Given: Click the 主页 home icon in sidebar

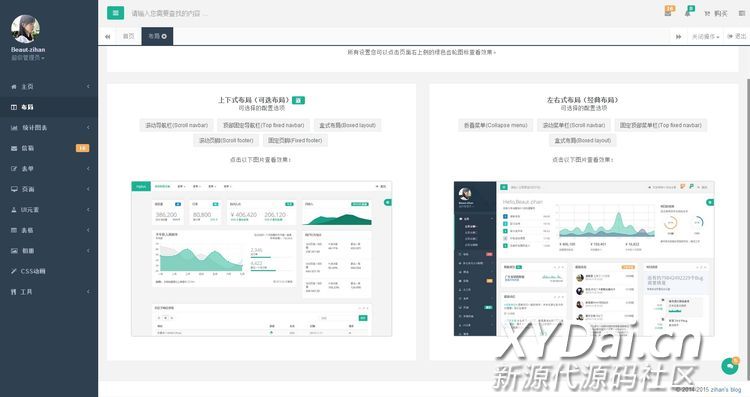Looking at the screenshot, I should pyautogui.click(x=14, y=87).
